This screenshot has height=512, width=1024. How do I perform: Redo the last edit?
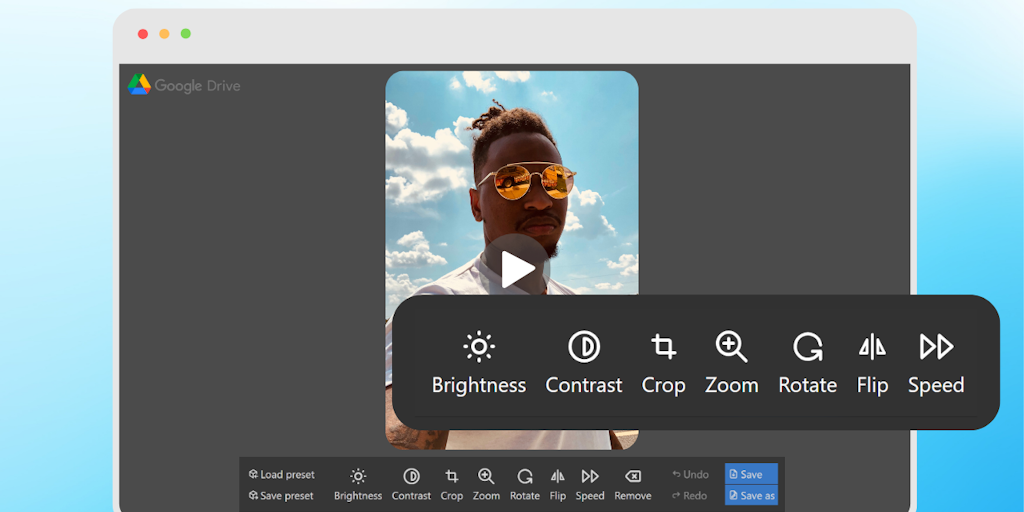pos(690,496)
